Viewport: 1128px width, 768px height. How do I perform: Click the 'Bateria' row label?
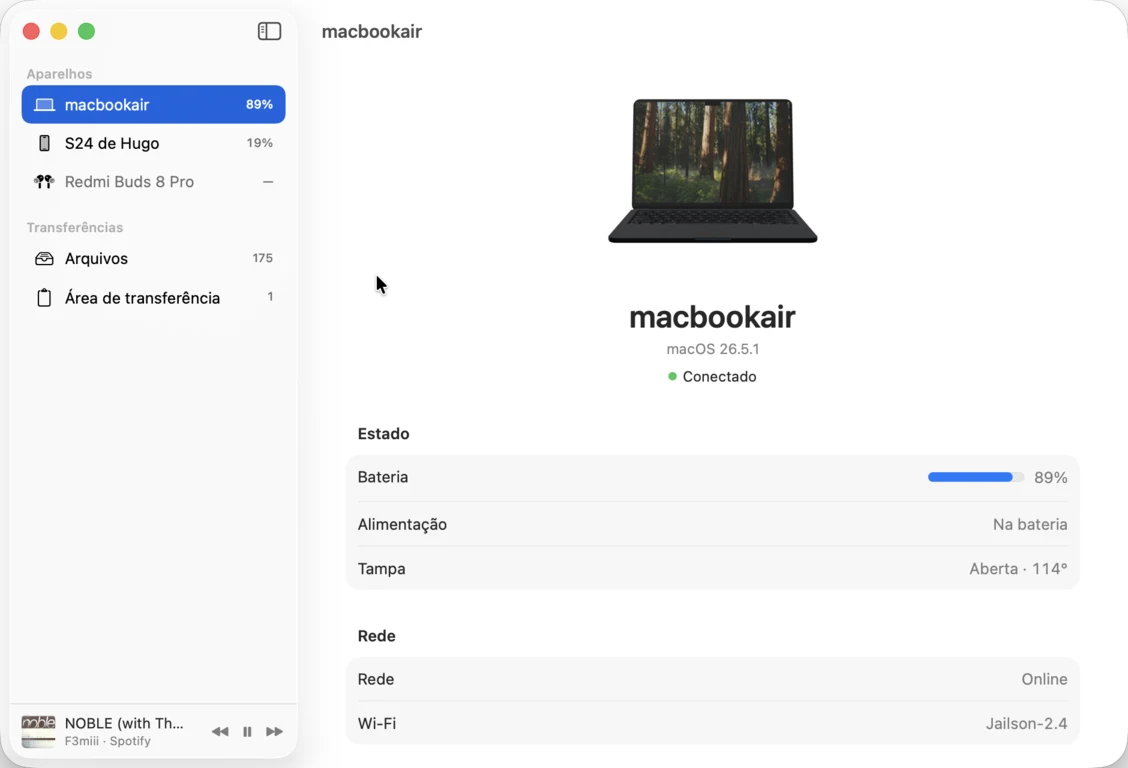pos(383,477)
